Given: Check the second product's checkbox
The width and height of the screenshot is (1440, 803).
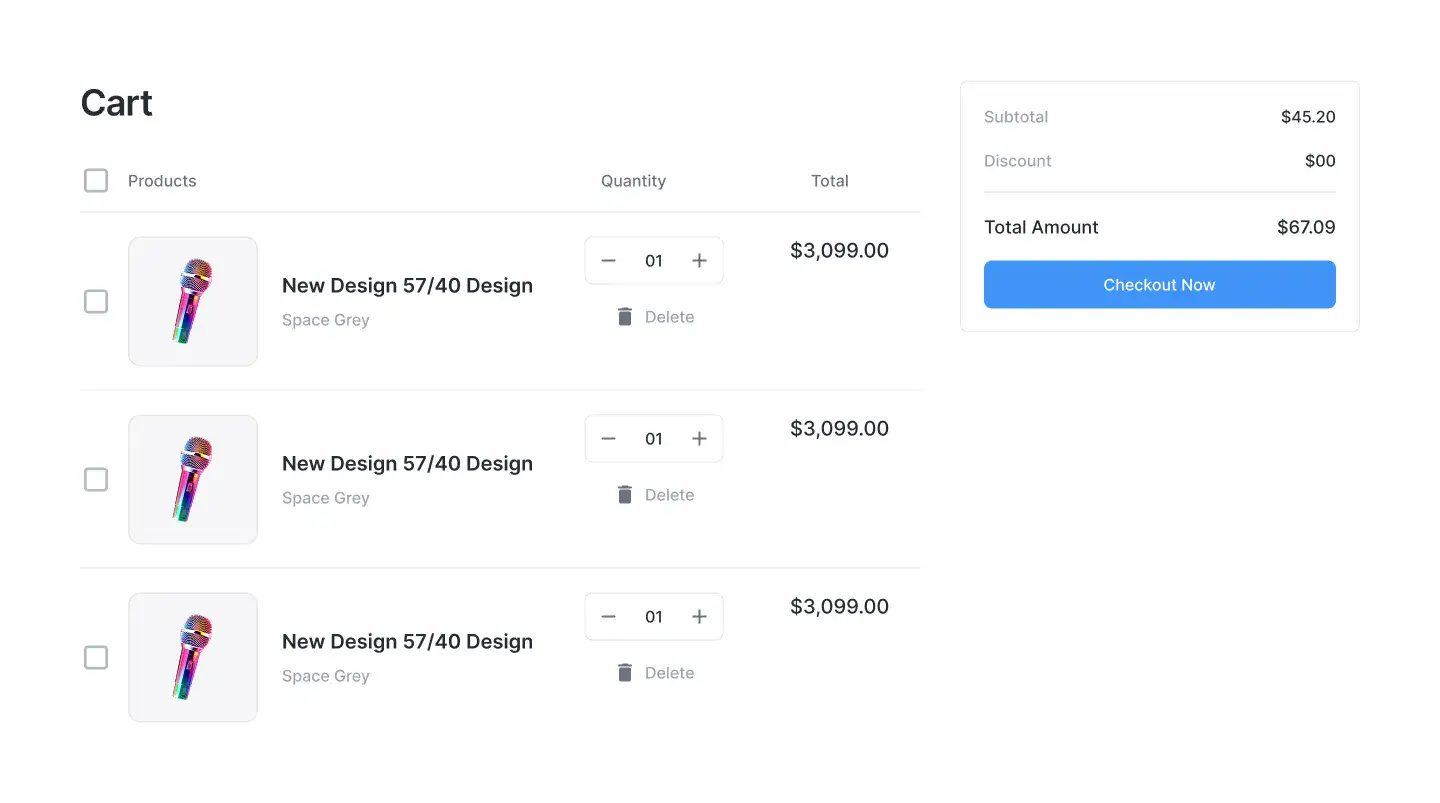Looking at the screenshot, I should point(96,479).
